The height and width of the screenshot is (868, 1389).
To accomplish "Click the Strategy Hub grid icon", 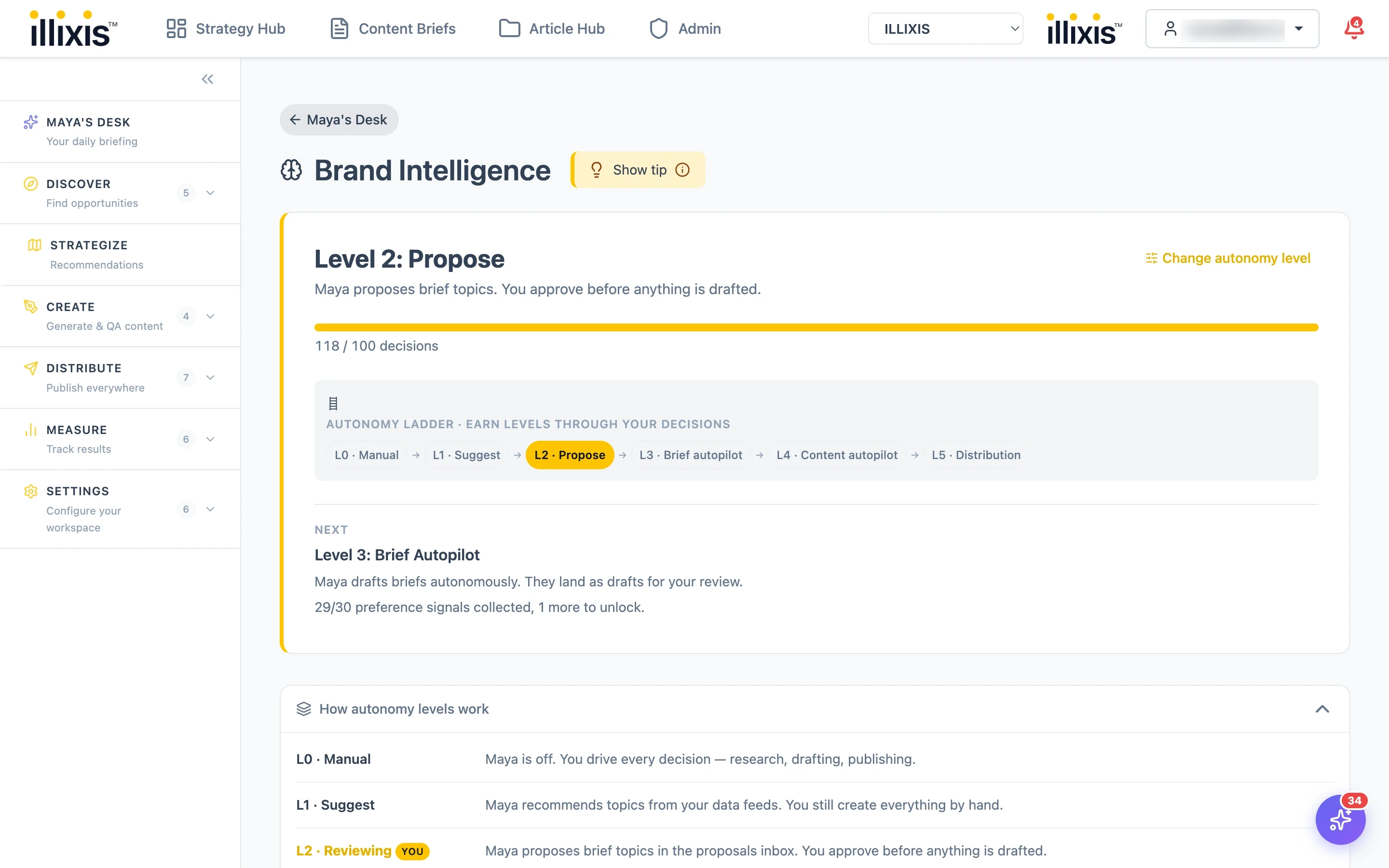I will point(176,29).
